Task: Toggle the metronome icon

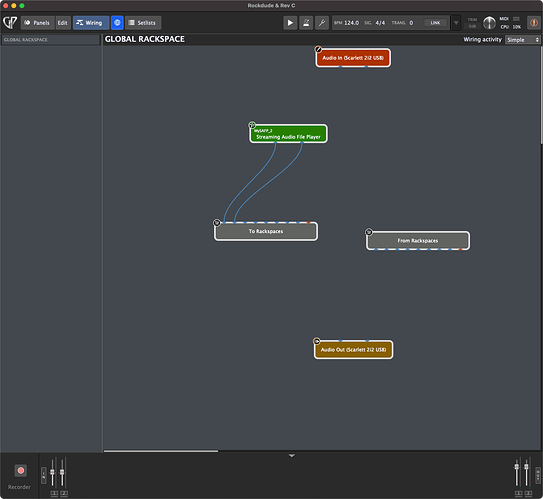Action: coord(306,23)
